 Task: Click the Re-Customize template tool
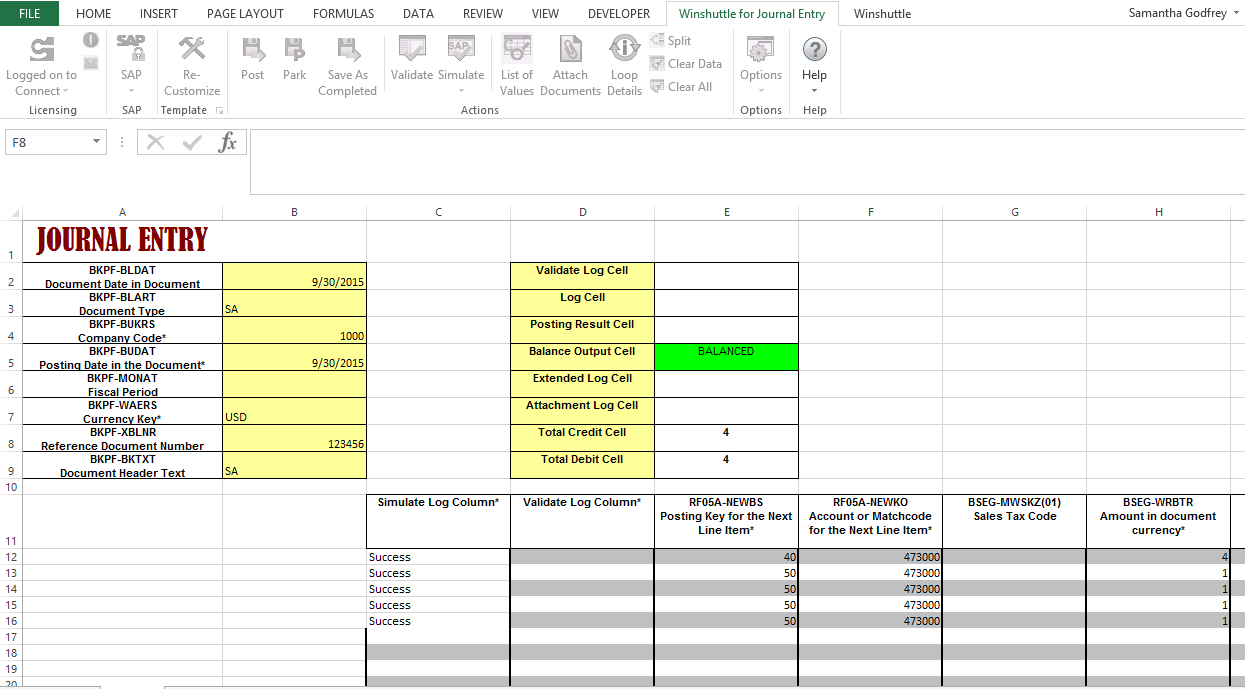click(192, 65)
